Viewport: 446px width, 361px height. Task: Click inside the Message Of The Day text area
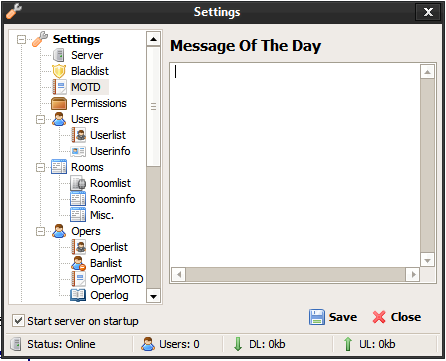coord(295,165)
